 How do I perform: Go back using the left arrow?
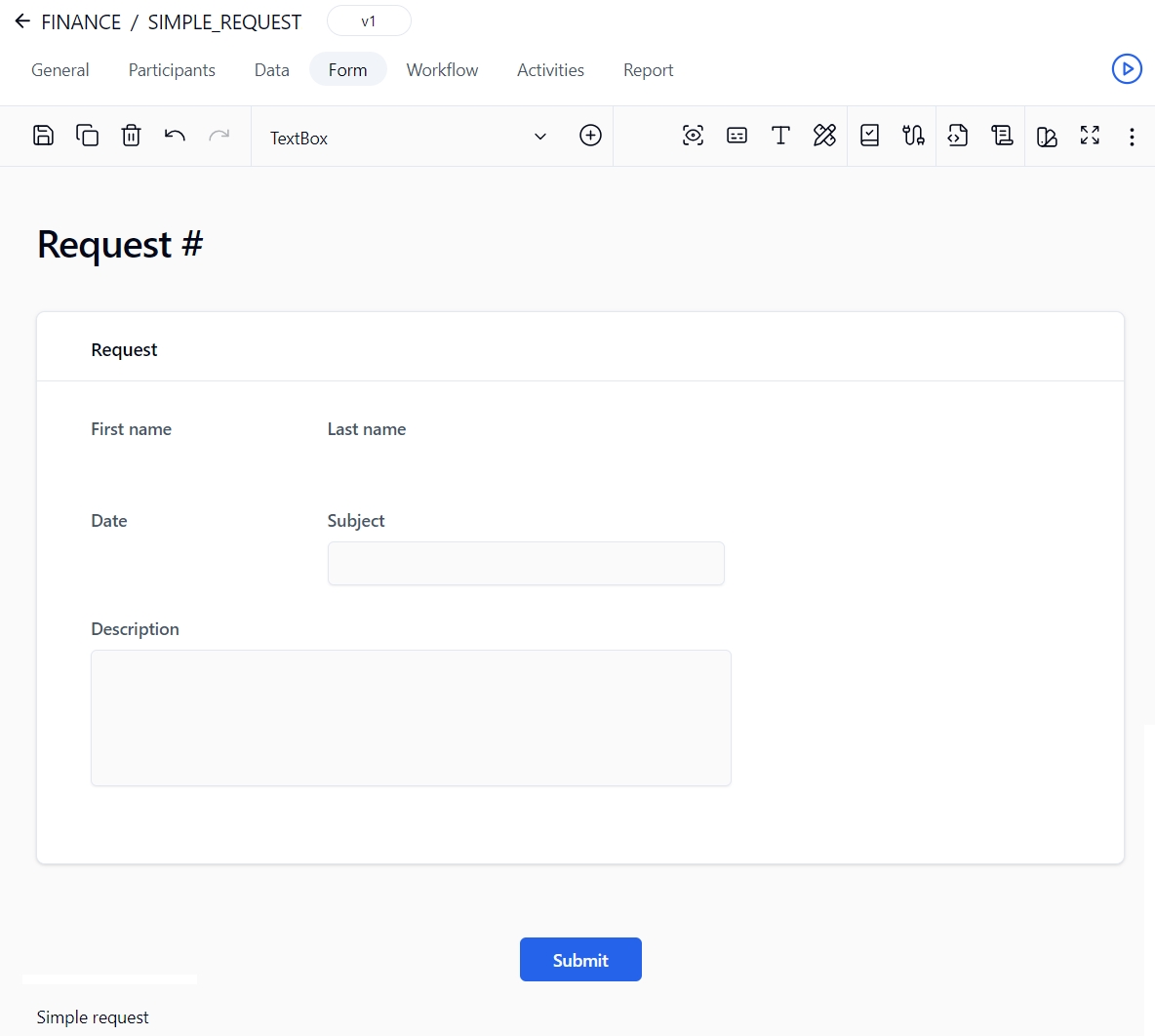point(22,21)
